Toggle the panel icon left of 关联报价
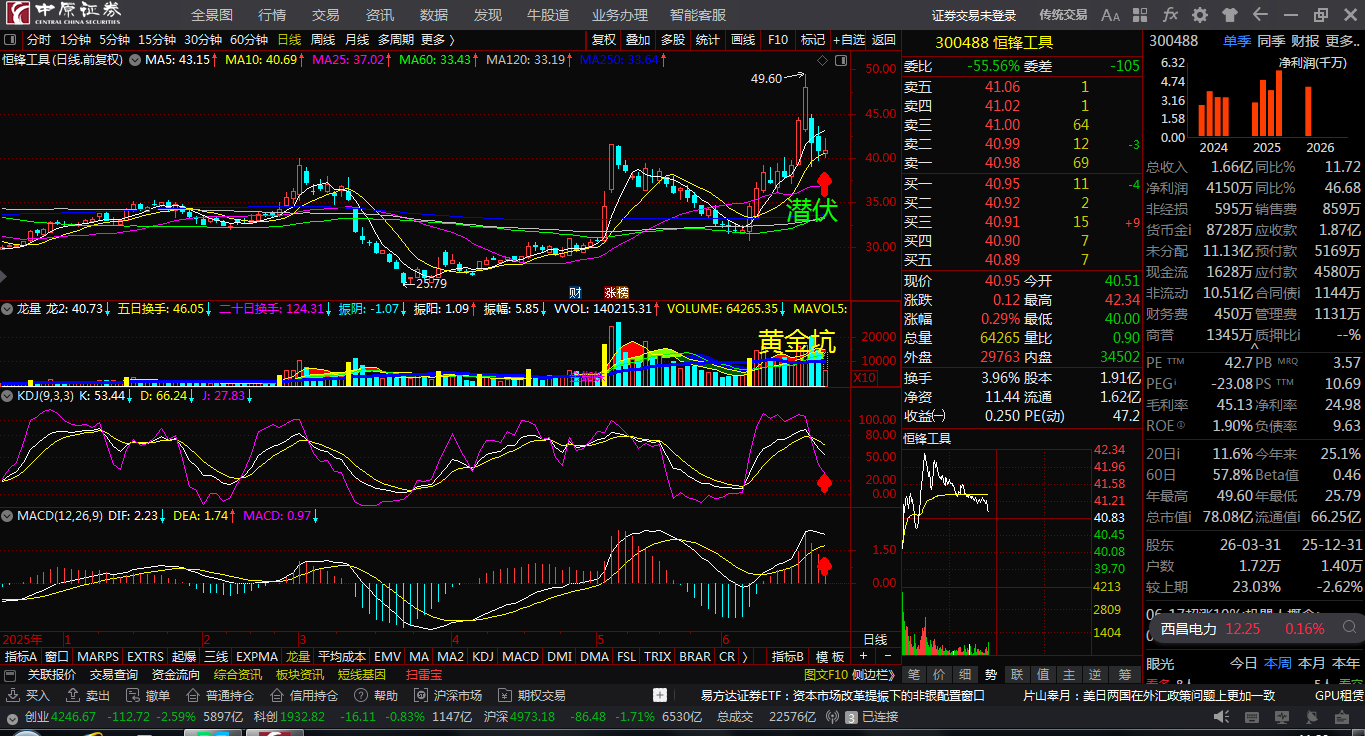This screenshot has width=1365, height=736. pos(11,675)
